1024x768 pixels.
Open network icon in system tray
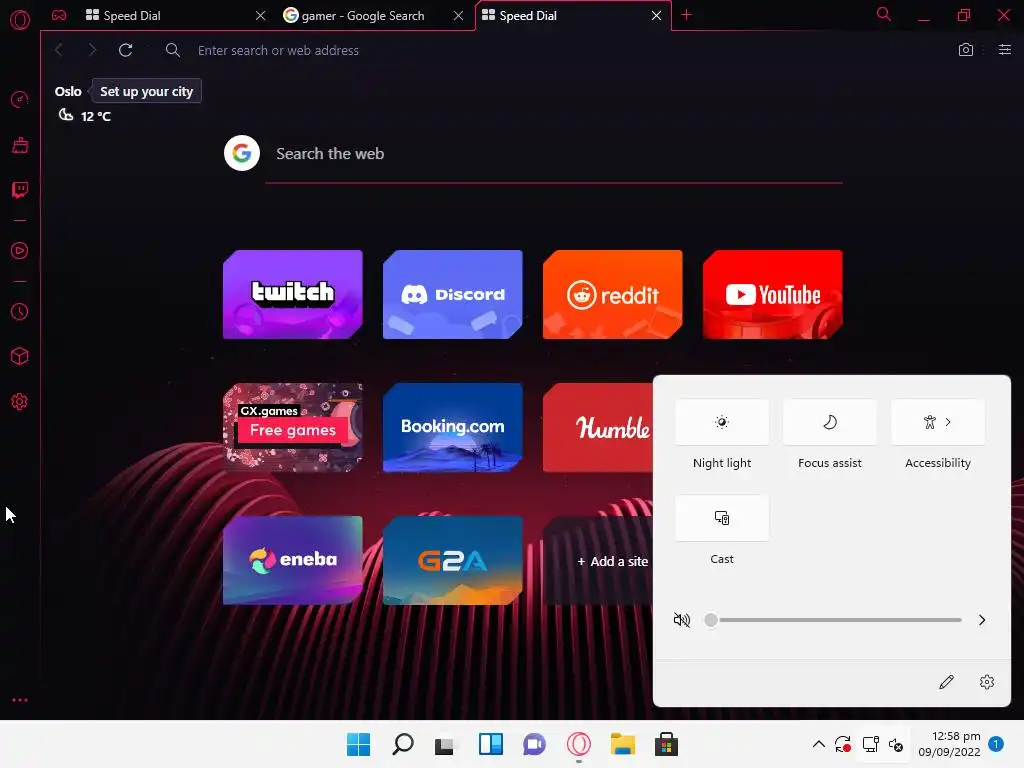click(x=870, y=744)
